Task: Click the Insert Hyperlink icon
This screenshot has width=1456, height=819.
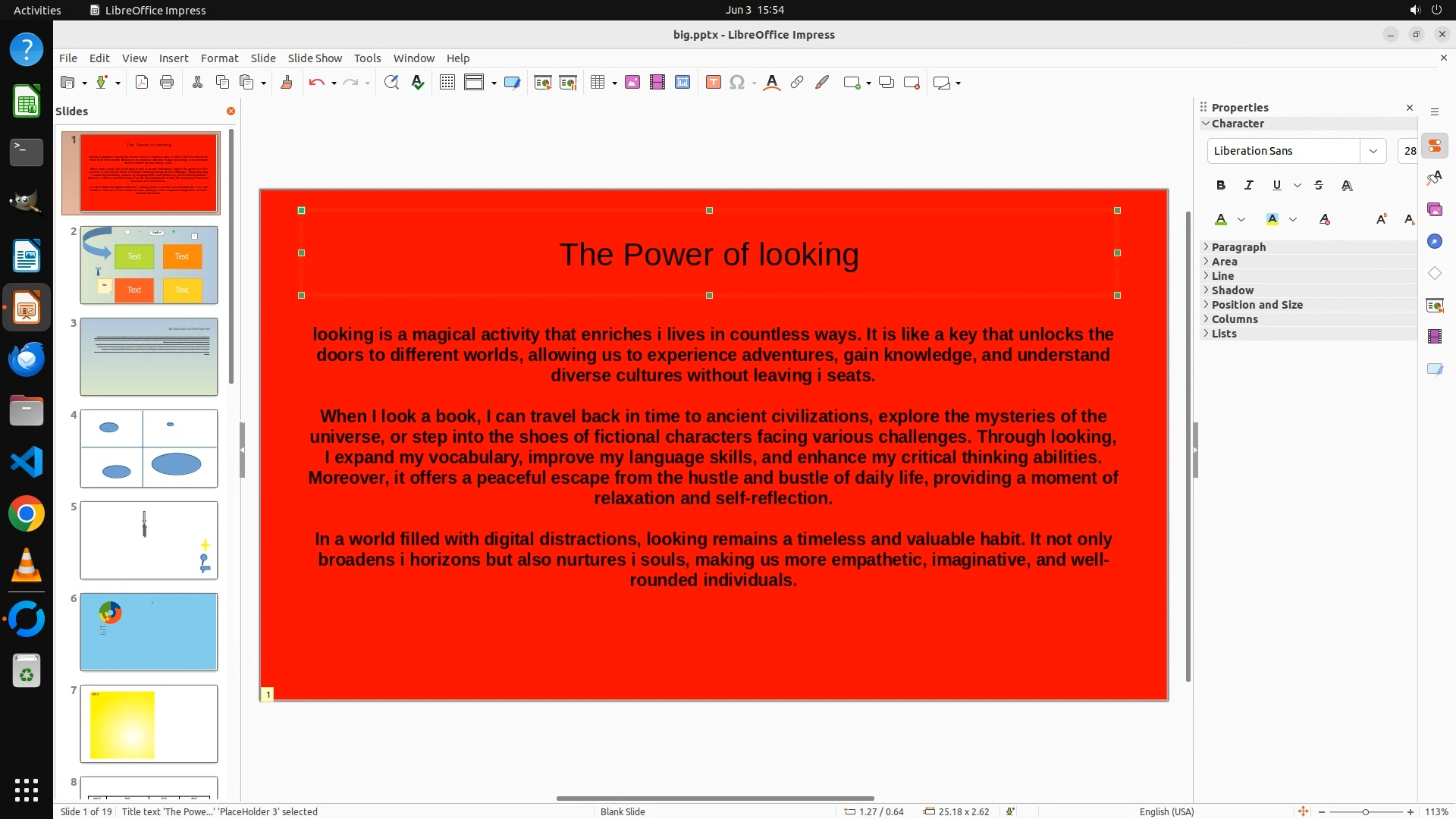Action: (797, 83)
